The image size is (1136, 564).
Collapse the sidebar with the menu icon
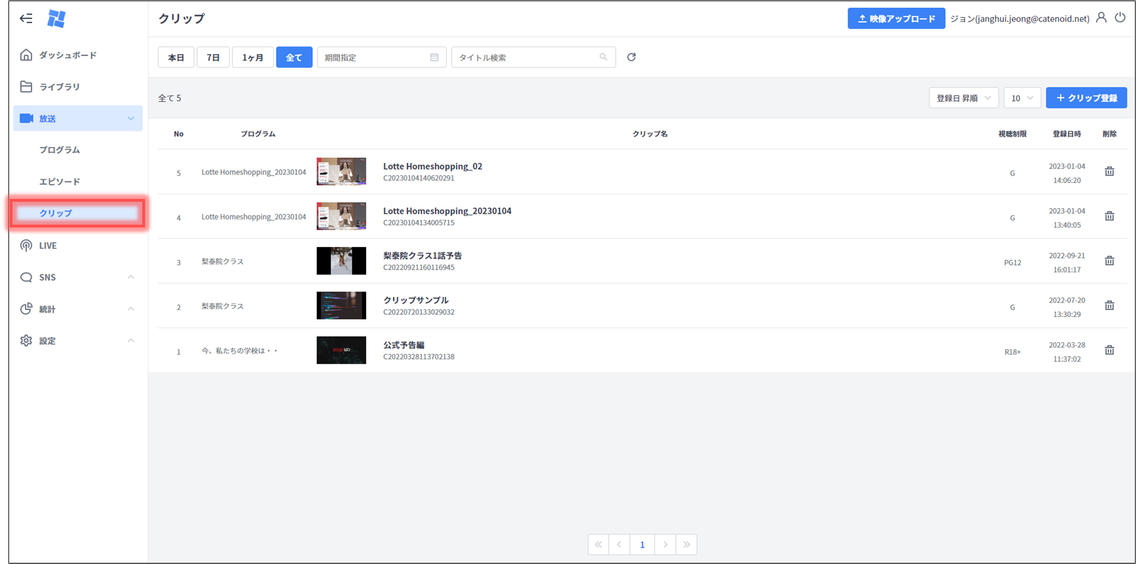(x=26, y=19)
